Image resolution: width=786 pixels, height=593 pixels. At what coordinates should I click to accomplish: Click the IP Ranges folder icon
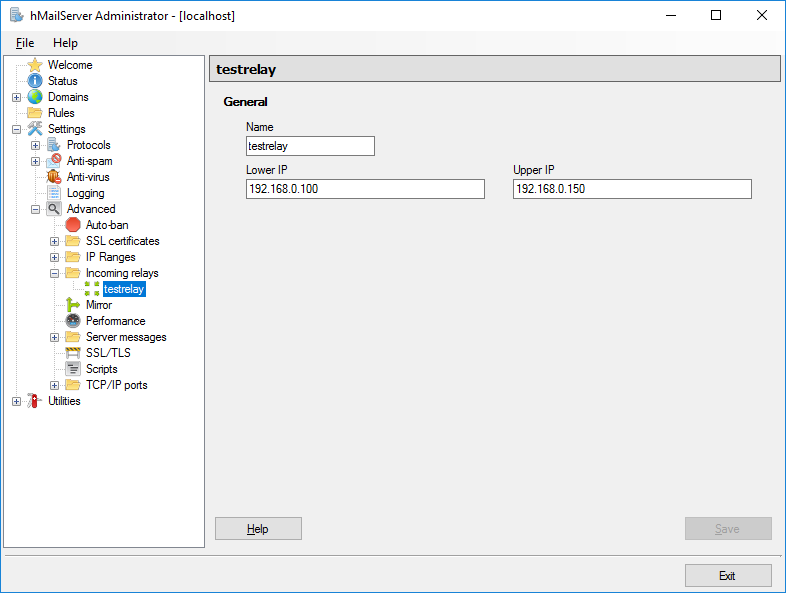click(x=73, y=257)
